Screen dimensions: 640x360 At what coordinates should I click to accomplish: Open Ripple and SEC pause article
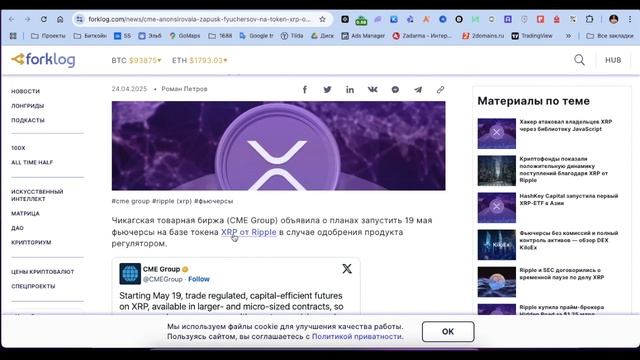tap(562, 273)
